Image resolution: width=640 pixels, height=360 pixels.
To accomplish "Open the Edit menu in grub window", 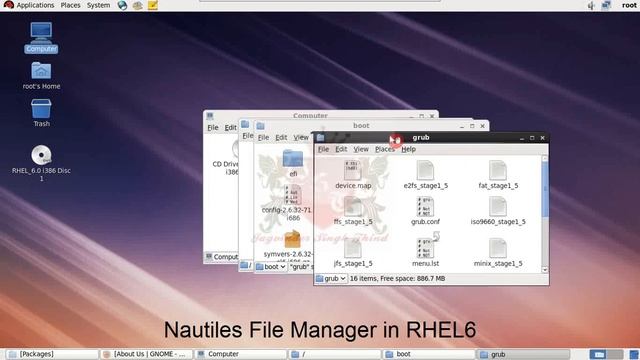I will click(x=341, y=149).
